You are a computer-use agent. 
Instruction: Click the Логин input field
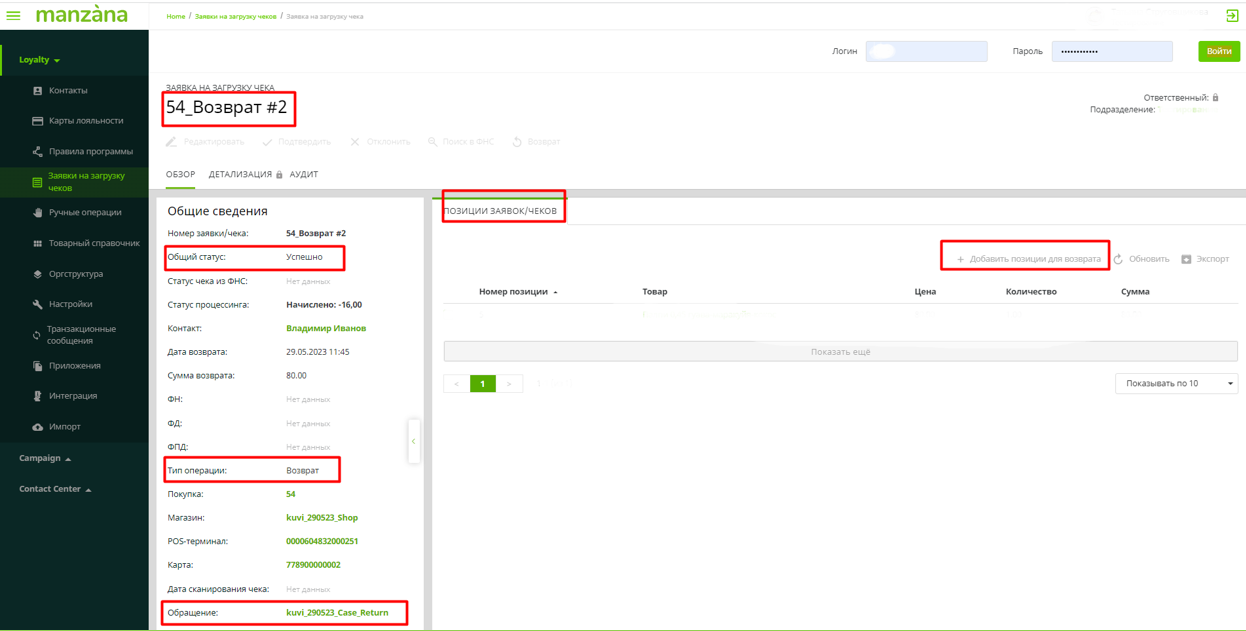926,52
